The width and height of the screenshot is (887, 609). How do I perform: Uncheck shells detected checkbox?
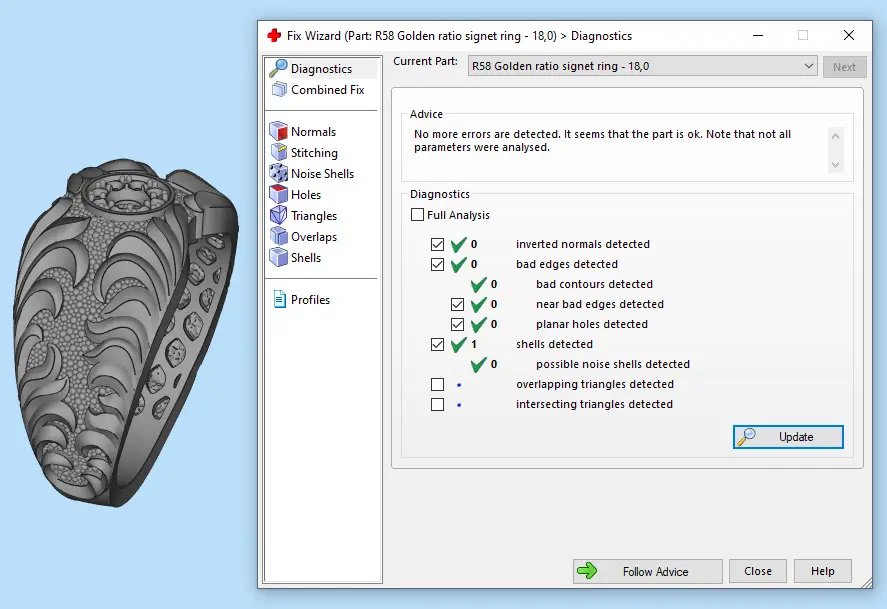pos(437,344)
